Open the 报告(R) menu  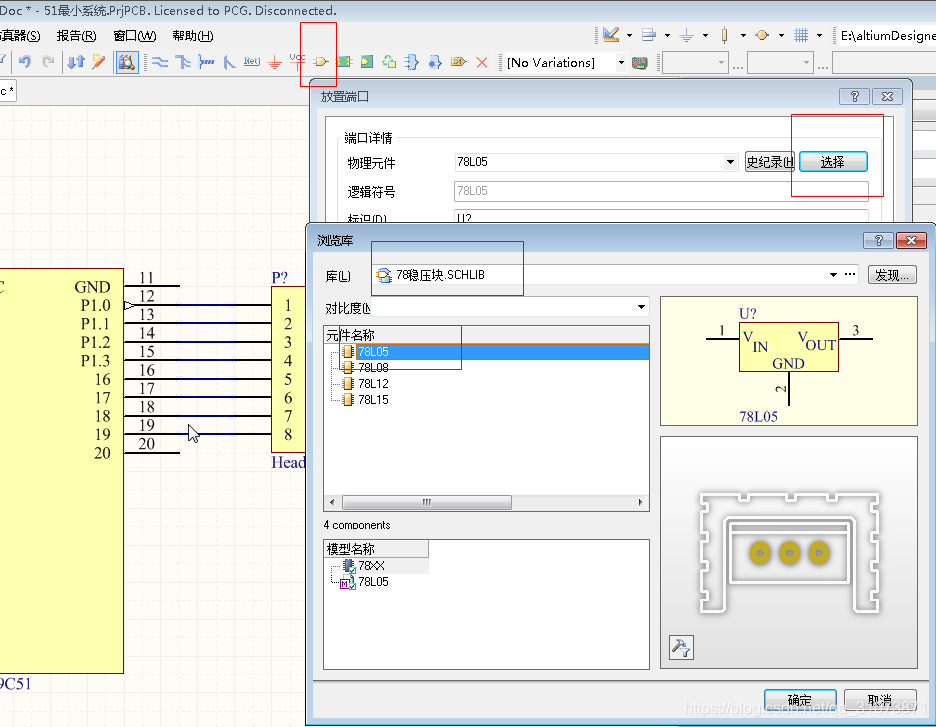(76, 35)
